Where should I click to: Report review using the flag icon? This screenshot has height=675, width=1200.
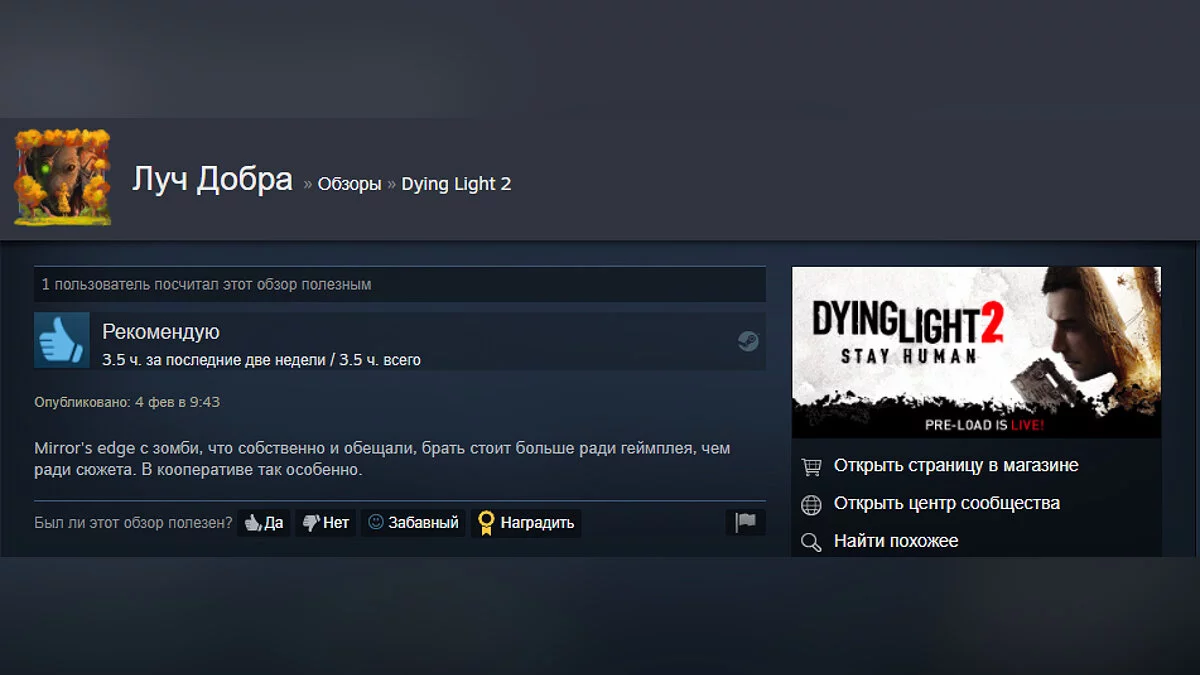(x=746, y=522)
